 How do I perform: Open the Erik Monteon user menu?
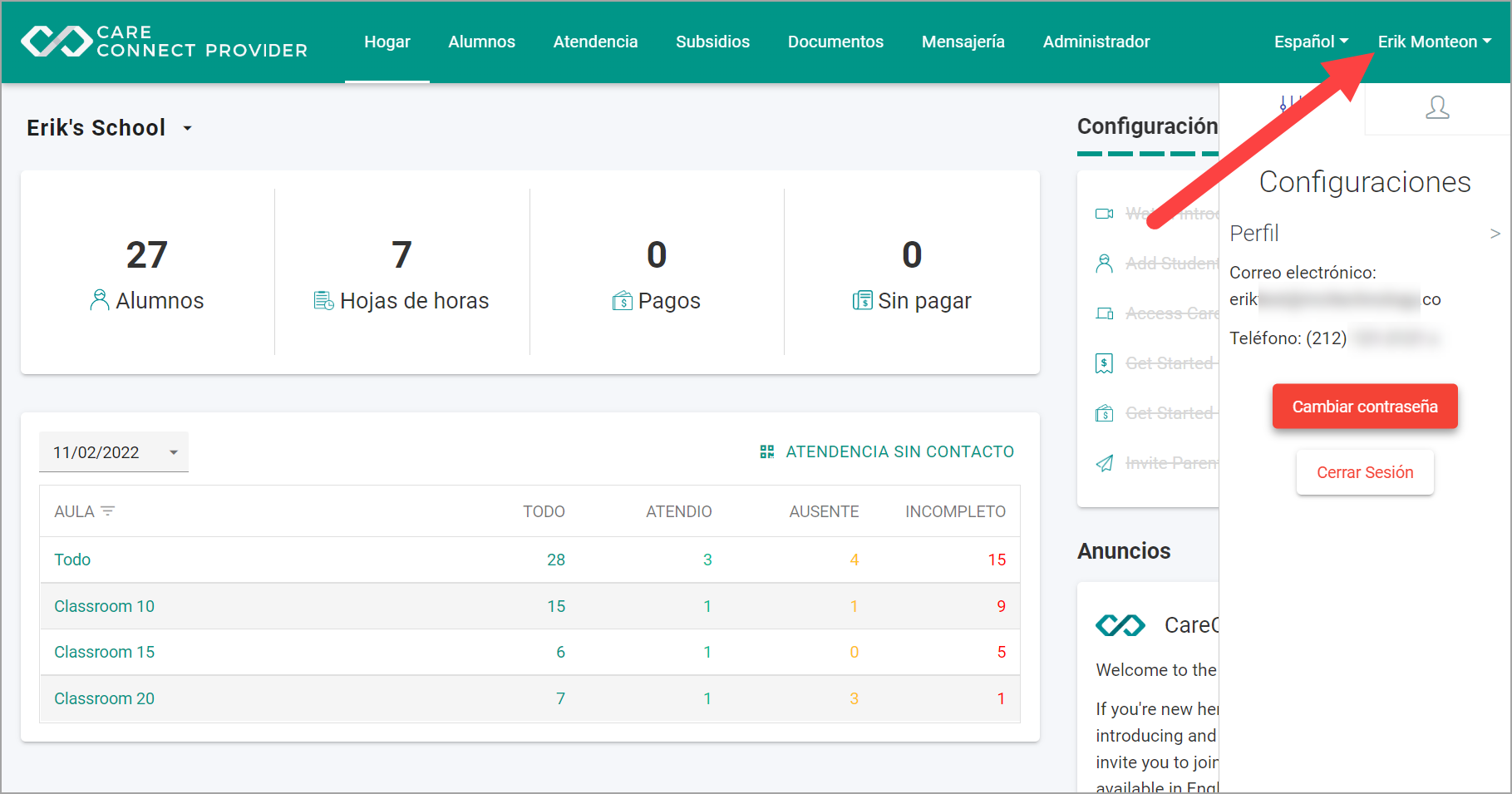[x=1434, y=42]
